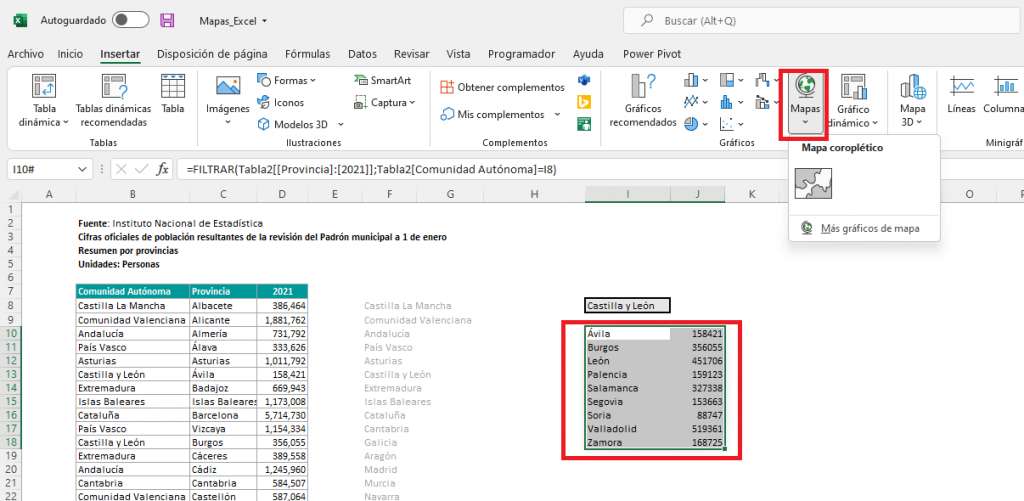Screen dimensions: 1024x501
Task: Open Tablas dinámicas recomendadas
Action: pos(113,88)
